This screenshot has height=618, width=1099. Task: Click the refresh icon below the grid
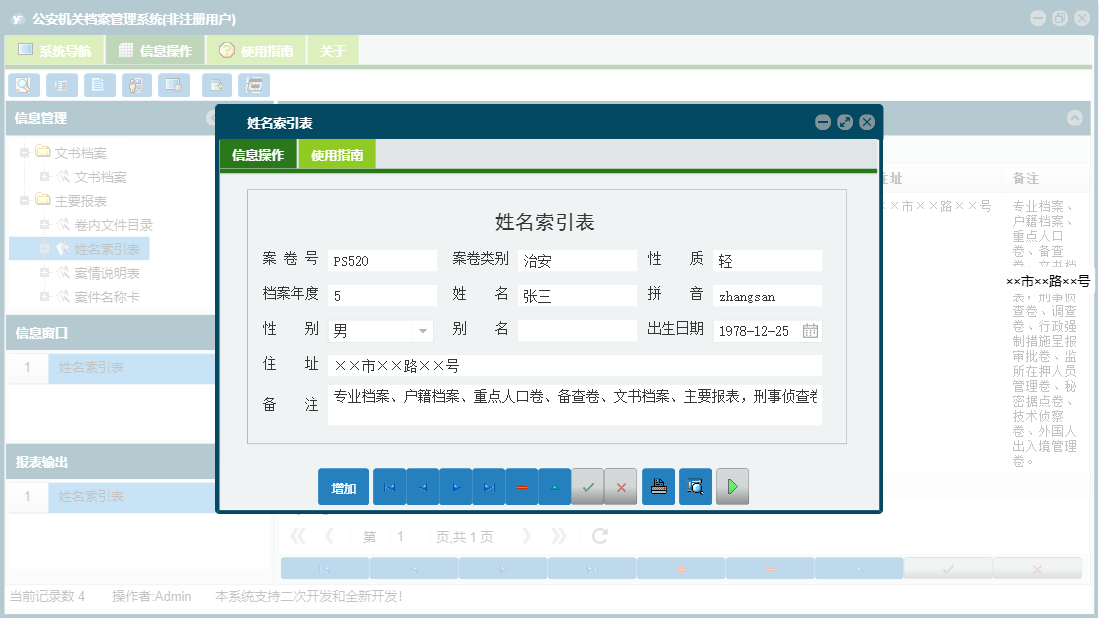click(598, 535)
